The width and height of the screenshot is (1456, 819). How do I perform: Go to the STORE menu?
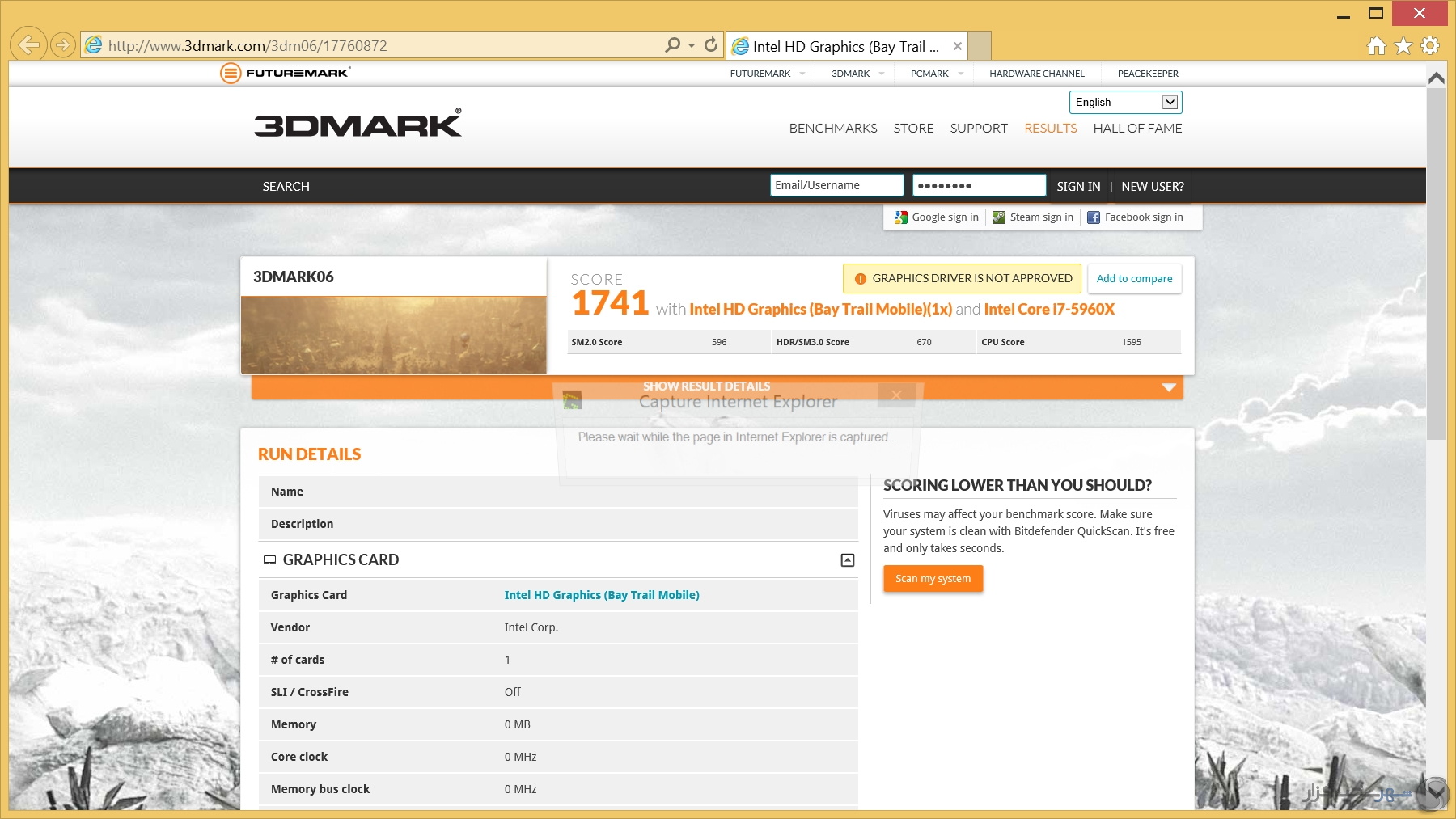[x=913, y=129]
